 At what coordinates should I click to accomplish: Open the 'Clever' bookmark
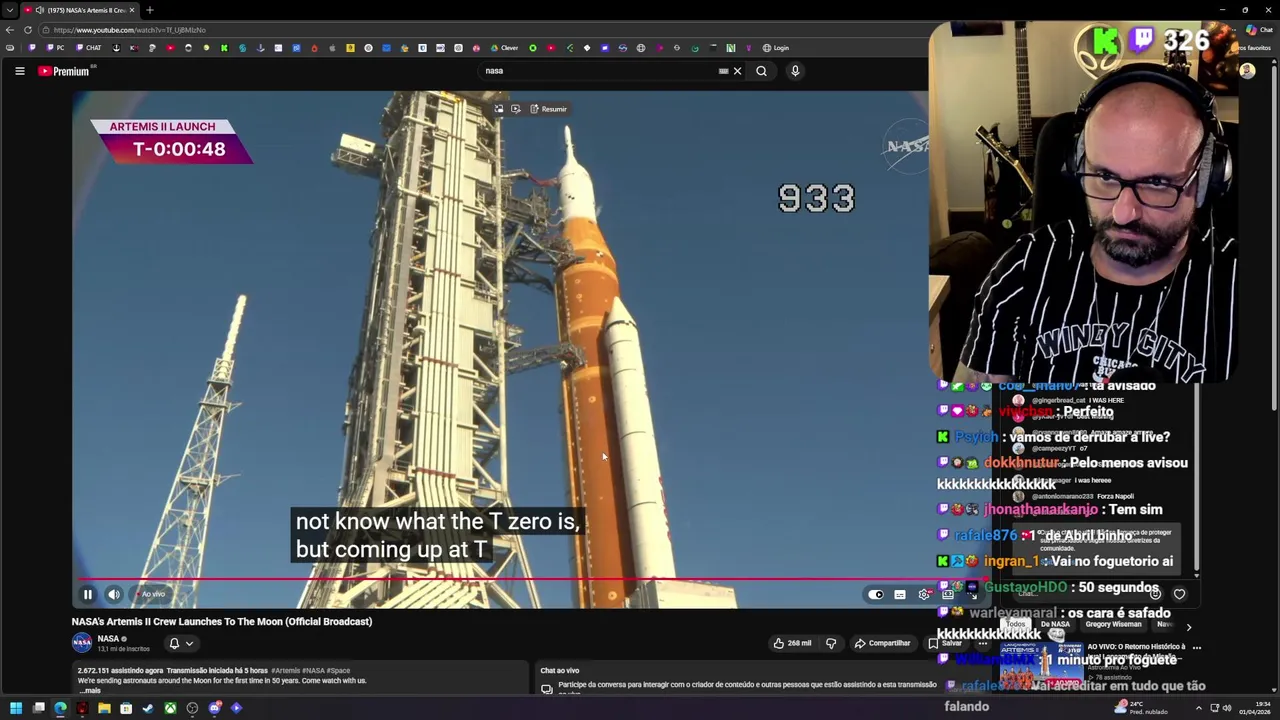tap(505, 48)
